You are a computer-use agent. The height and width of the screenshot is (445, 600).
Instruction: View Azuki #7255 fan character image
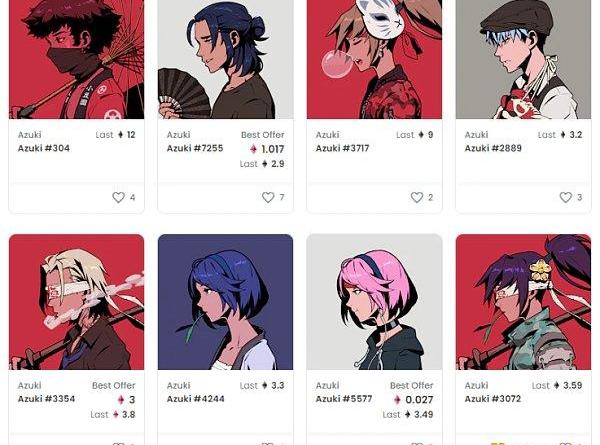coord(225,59)
